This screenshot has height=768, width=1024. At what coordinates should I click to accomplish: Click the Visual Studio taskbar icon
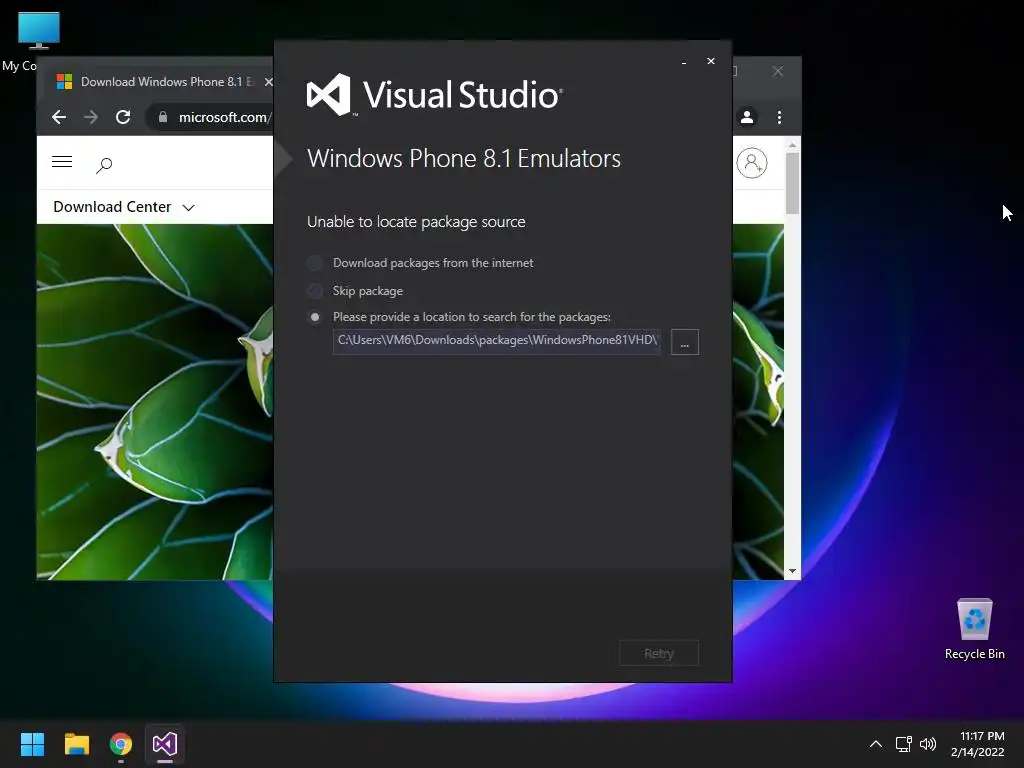[165, 744]
